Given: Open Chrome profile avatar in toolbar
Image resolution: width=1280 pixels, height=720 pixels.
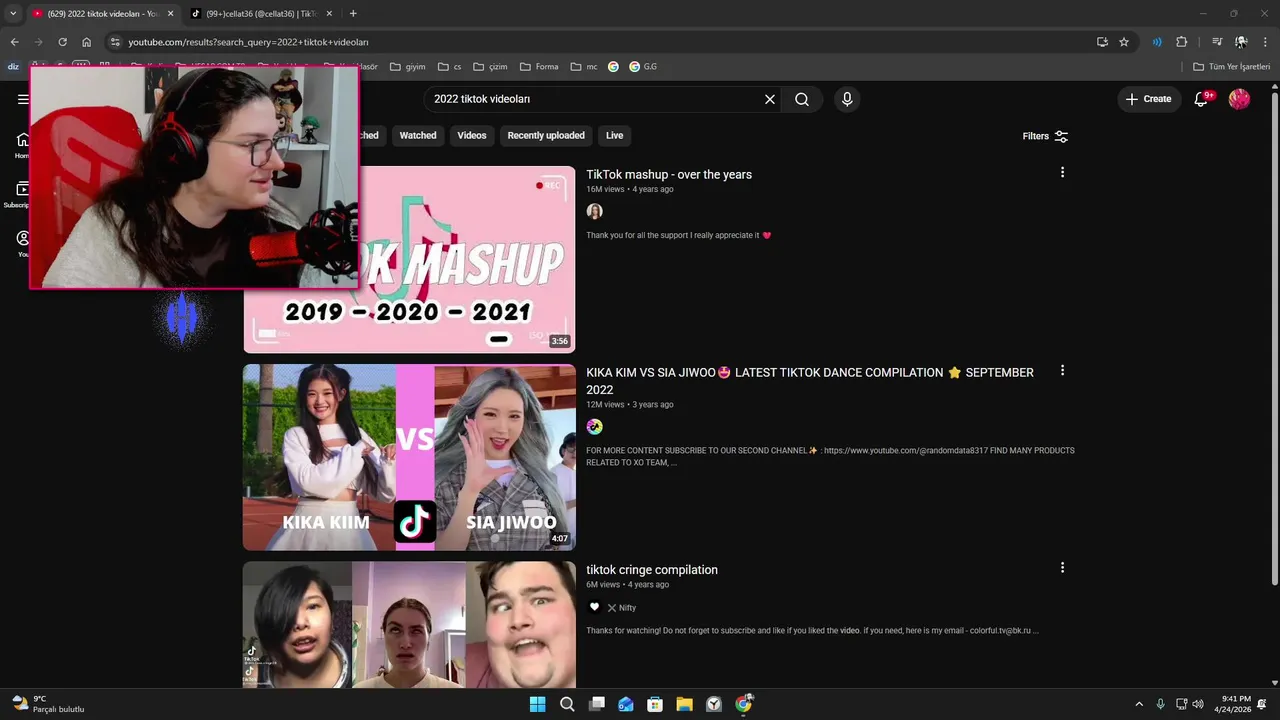Looking at the screenshot, I should coord(1240,42).
